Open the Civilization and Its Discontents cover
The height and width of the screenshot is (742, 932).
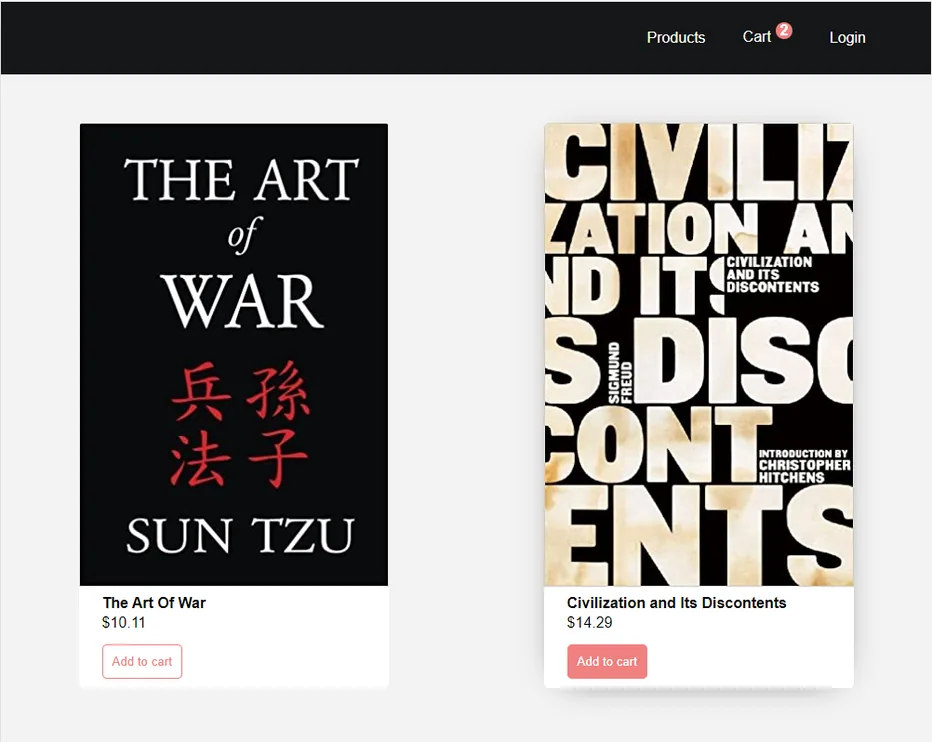699,354
